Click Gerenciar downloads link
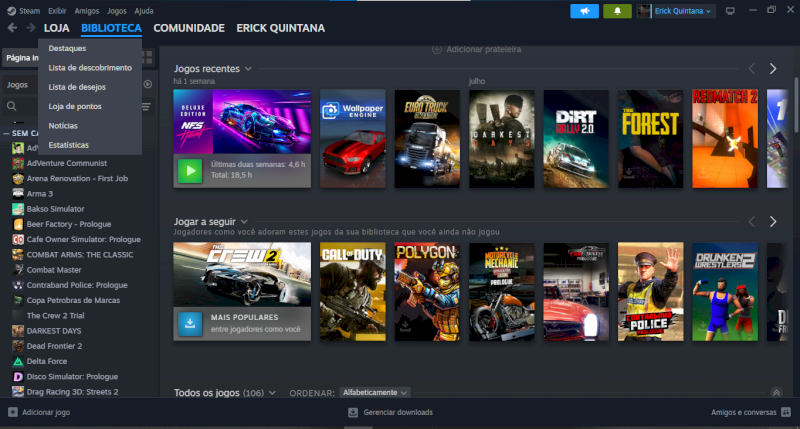 [398, 412]
